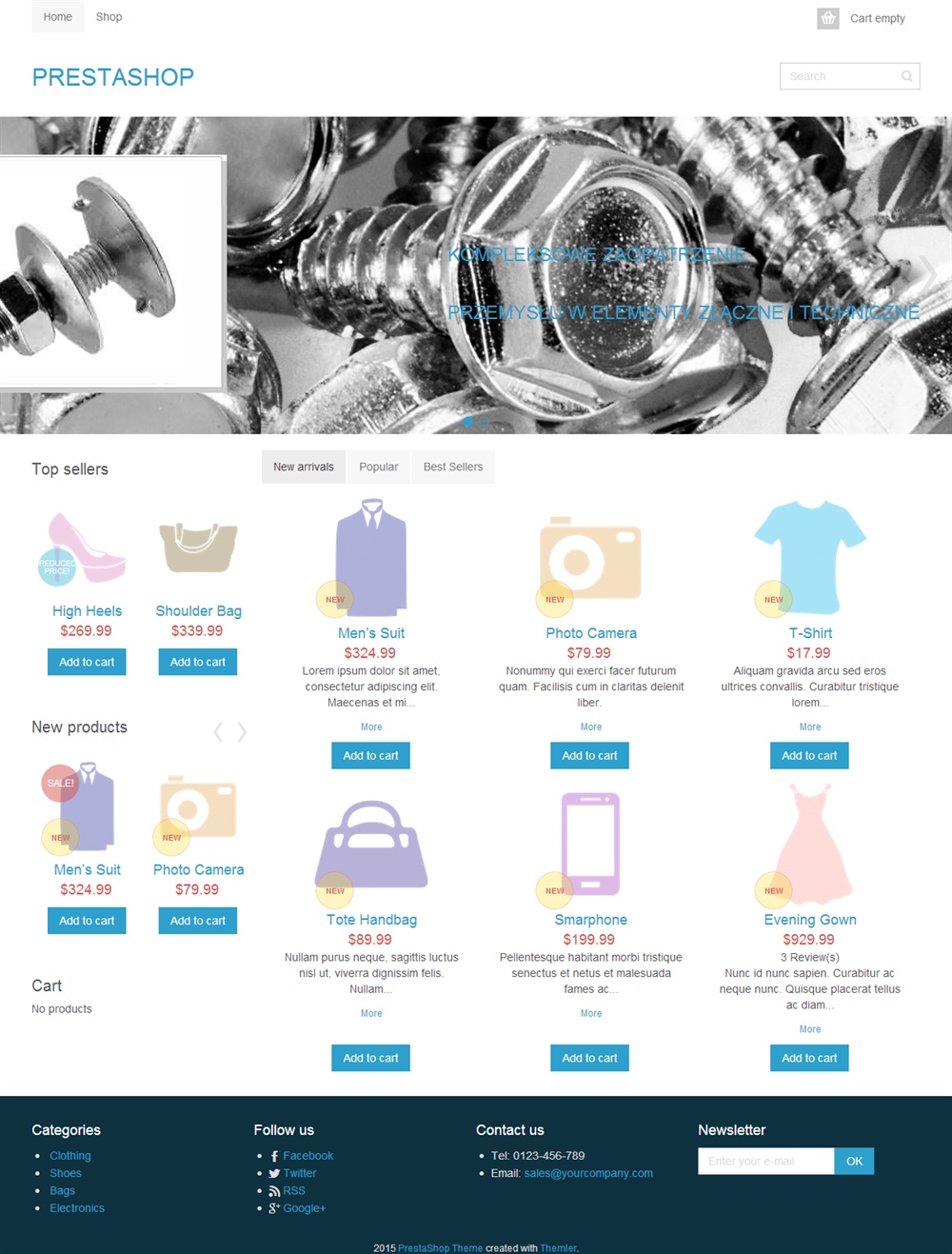This screenshot has height=1254, width=952.
Task: Select the first slider pagination dot
Action: [x=467, y=421]
